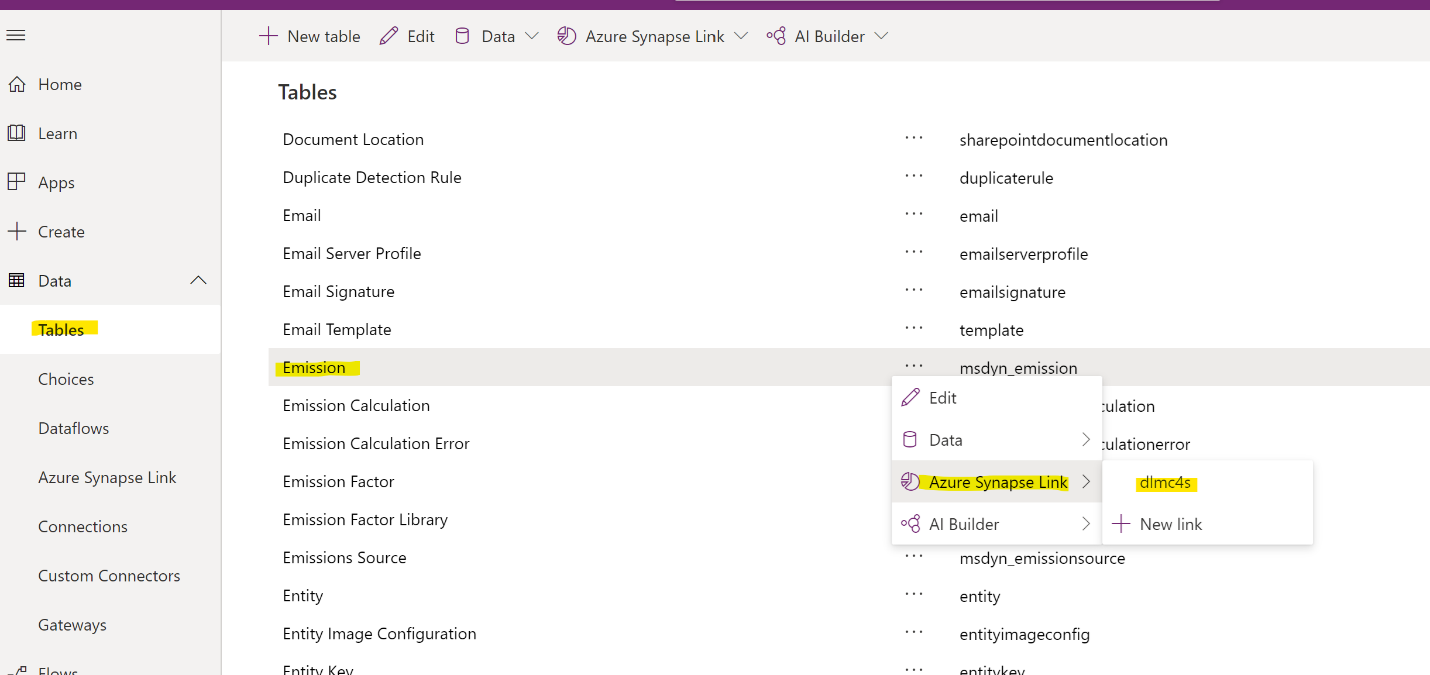Open more options for Document Location row
Image resolution: width=1430 pixels, height=675 pixels.
[x=914, y=138]
